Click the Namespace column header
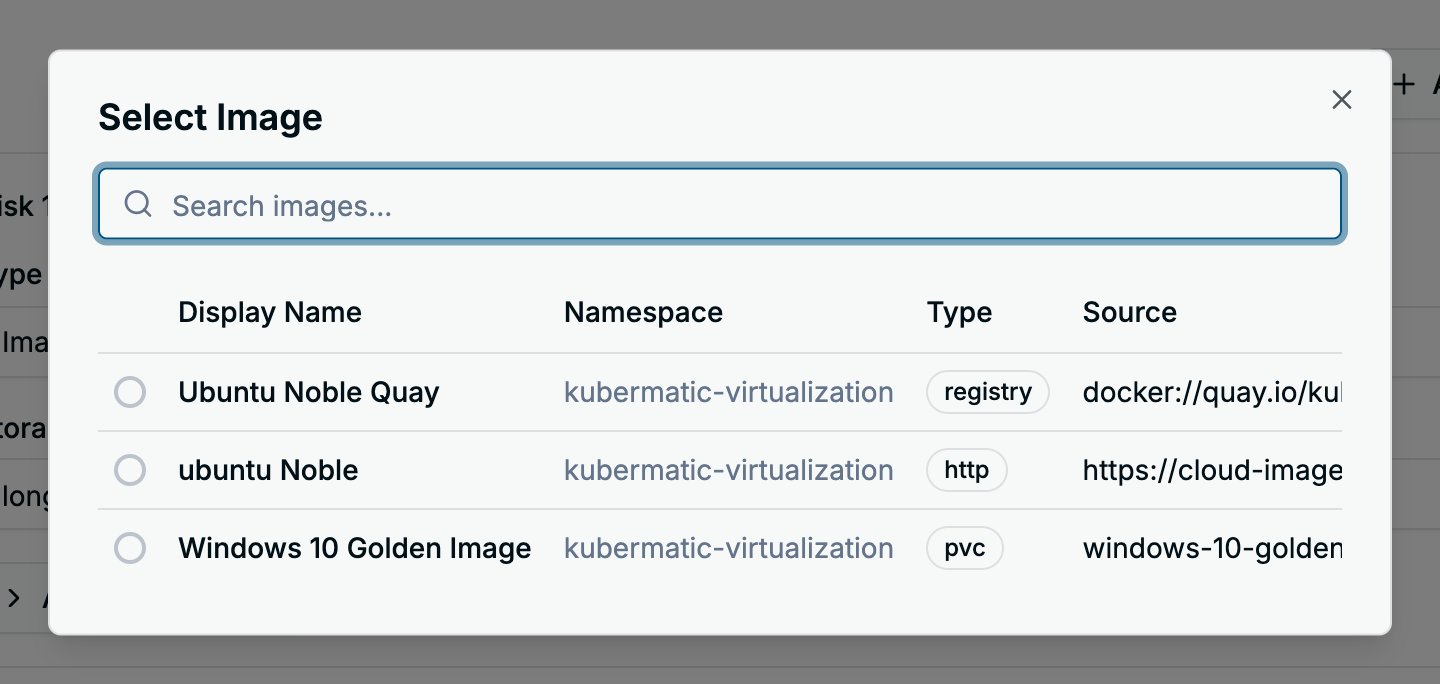The image size is (1440, 684). tap(643, 312)
